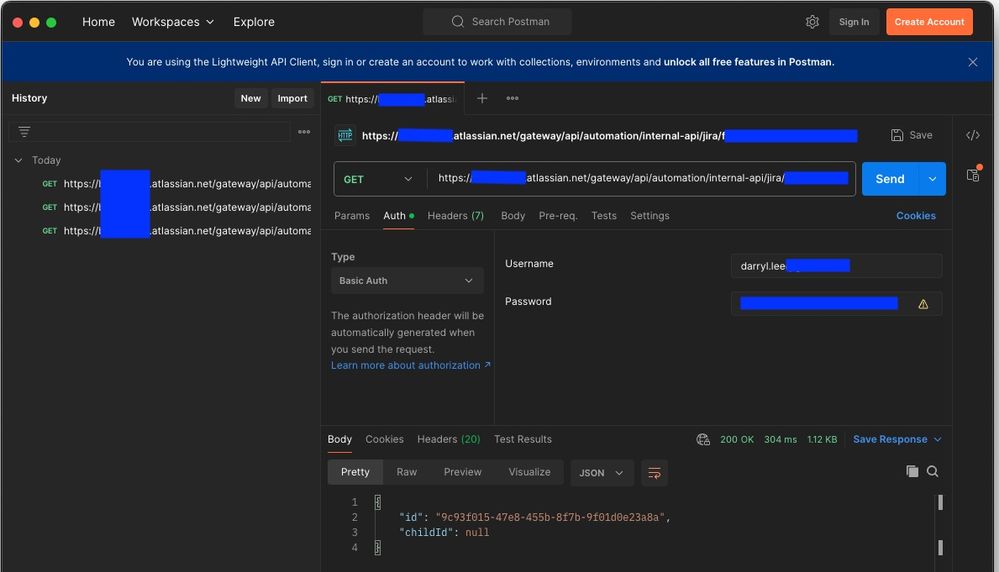Click the 200 OK status text
Viewport: 999px width, 572px height.
tap(737, 440)
